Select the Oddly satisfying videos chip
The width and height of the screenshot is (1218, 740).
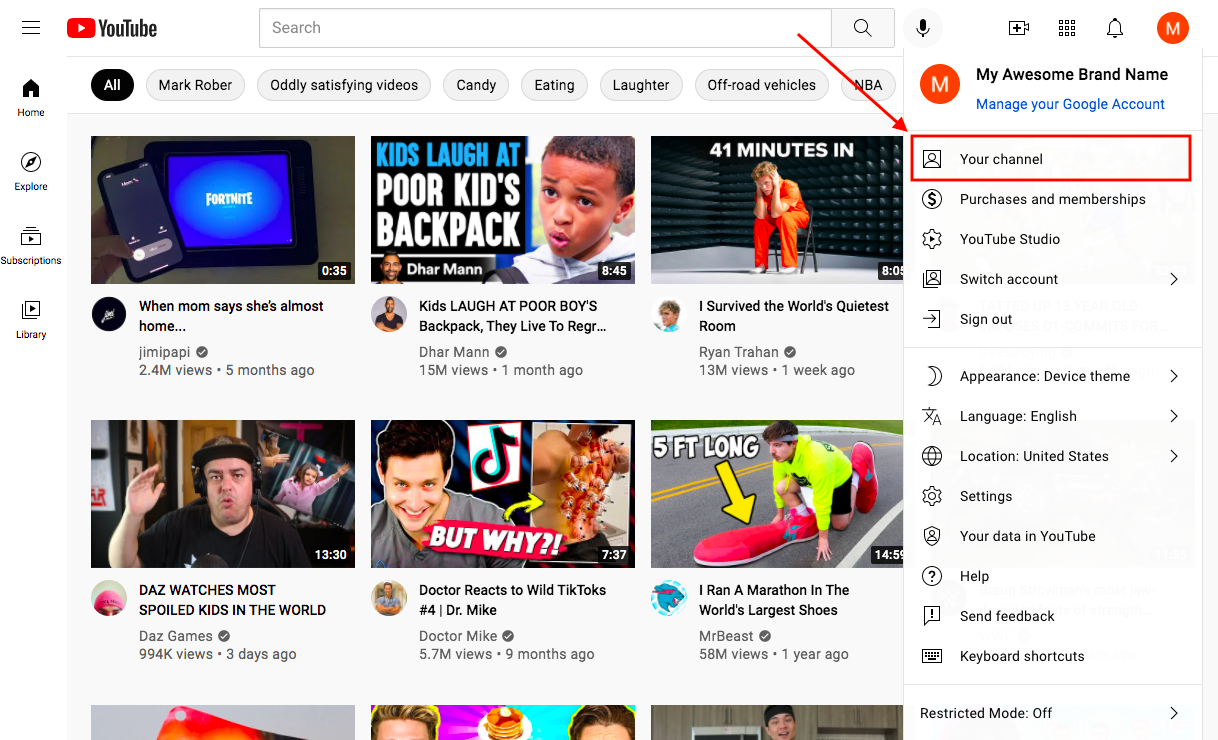pos(344,85)
